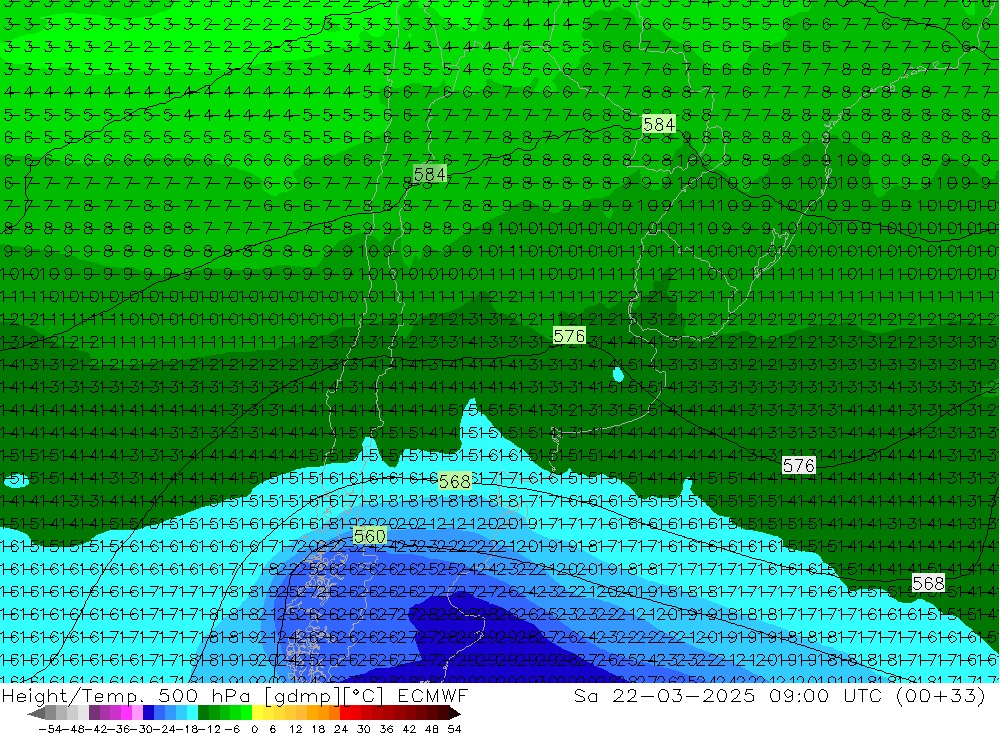Click the date '22-03-2025'
1000x733 pixels.
click(684, 695)
